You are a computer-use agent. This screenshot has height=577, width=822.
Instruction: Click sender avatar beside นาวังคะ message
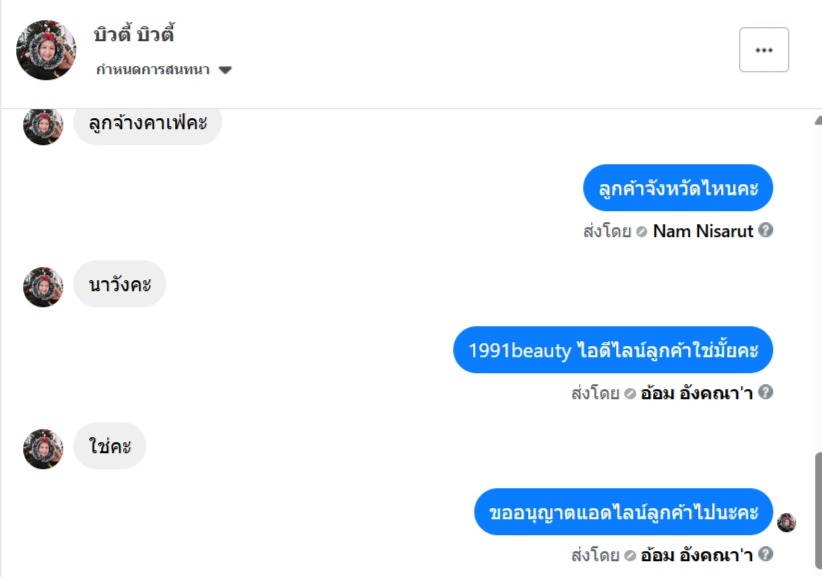(x=43, y=287)
